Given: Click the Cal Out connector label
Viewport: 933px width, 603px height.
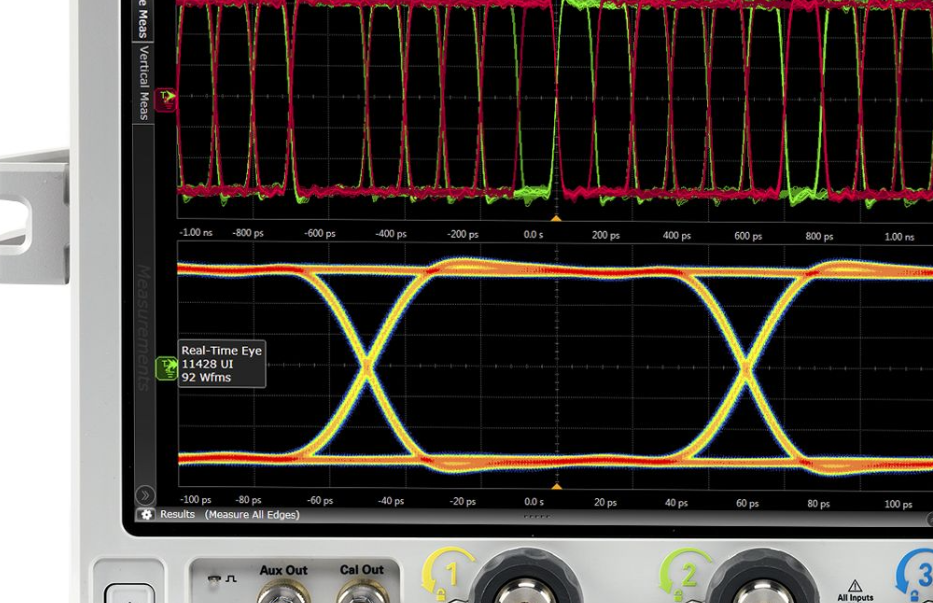Looking at the screenshot, I should [x=361, y=570].
